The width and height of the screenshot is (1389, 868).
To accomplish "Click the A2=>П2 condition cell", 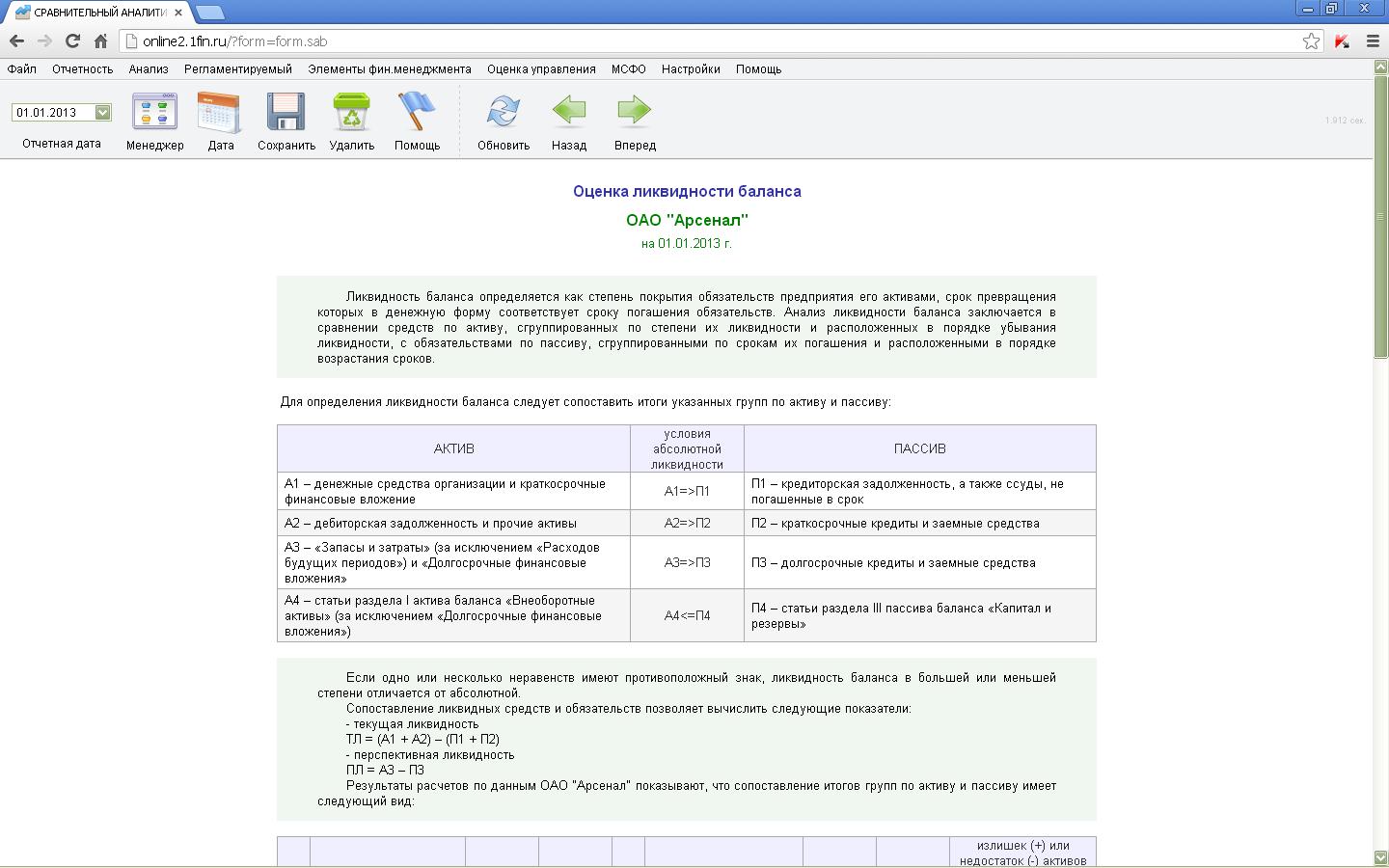I will 687,523.
